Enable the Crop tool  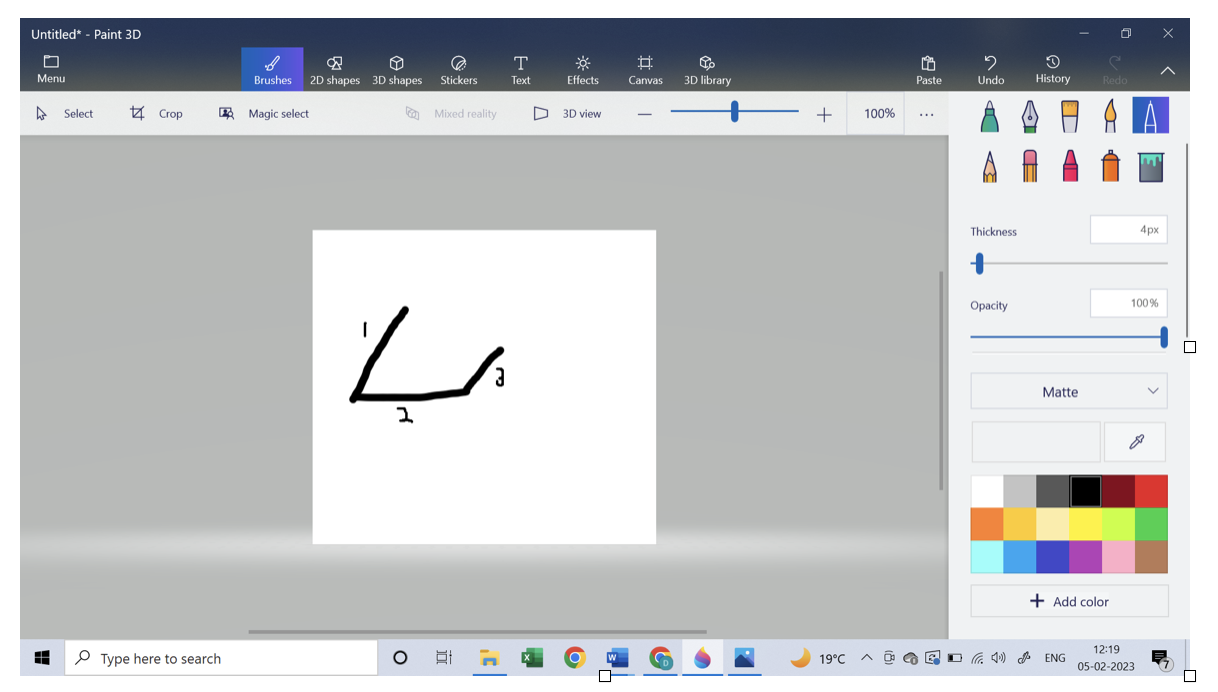pyautogui.click(x=156, y=114)
